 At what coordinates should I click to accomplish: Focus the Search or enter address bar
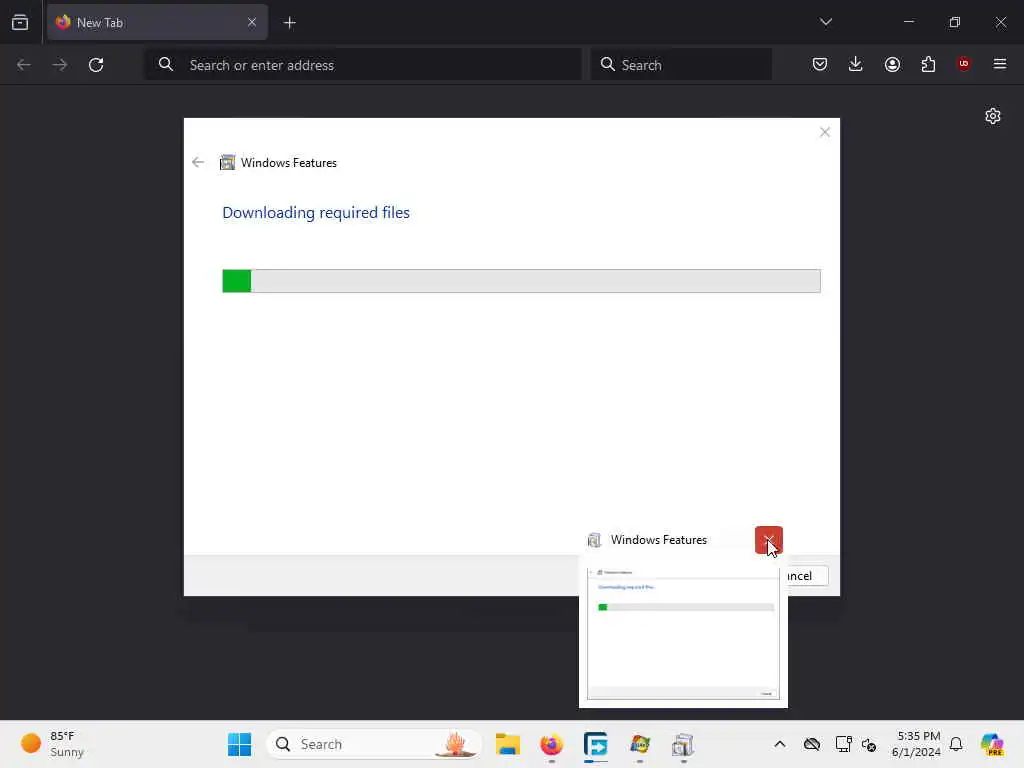point(362,65)
